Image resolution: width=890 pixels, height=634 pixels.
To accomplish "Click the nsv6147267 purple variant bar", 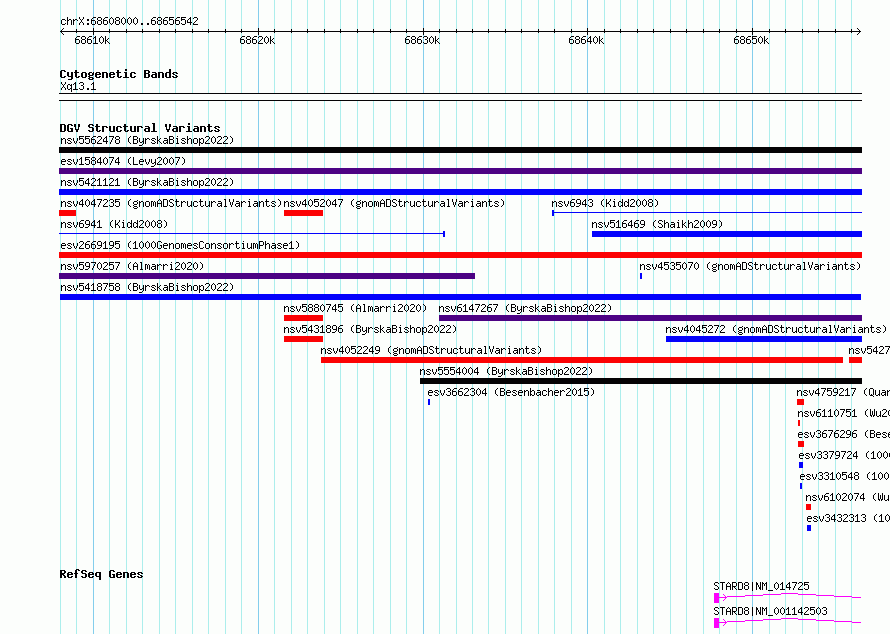I will pyautogui.click(x=650, y=318).
